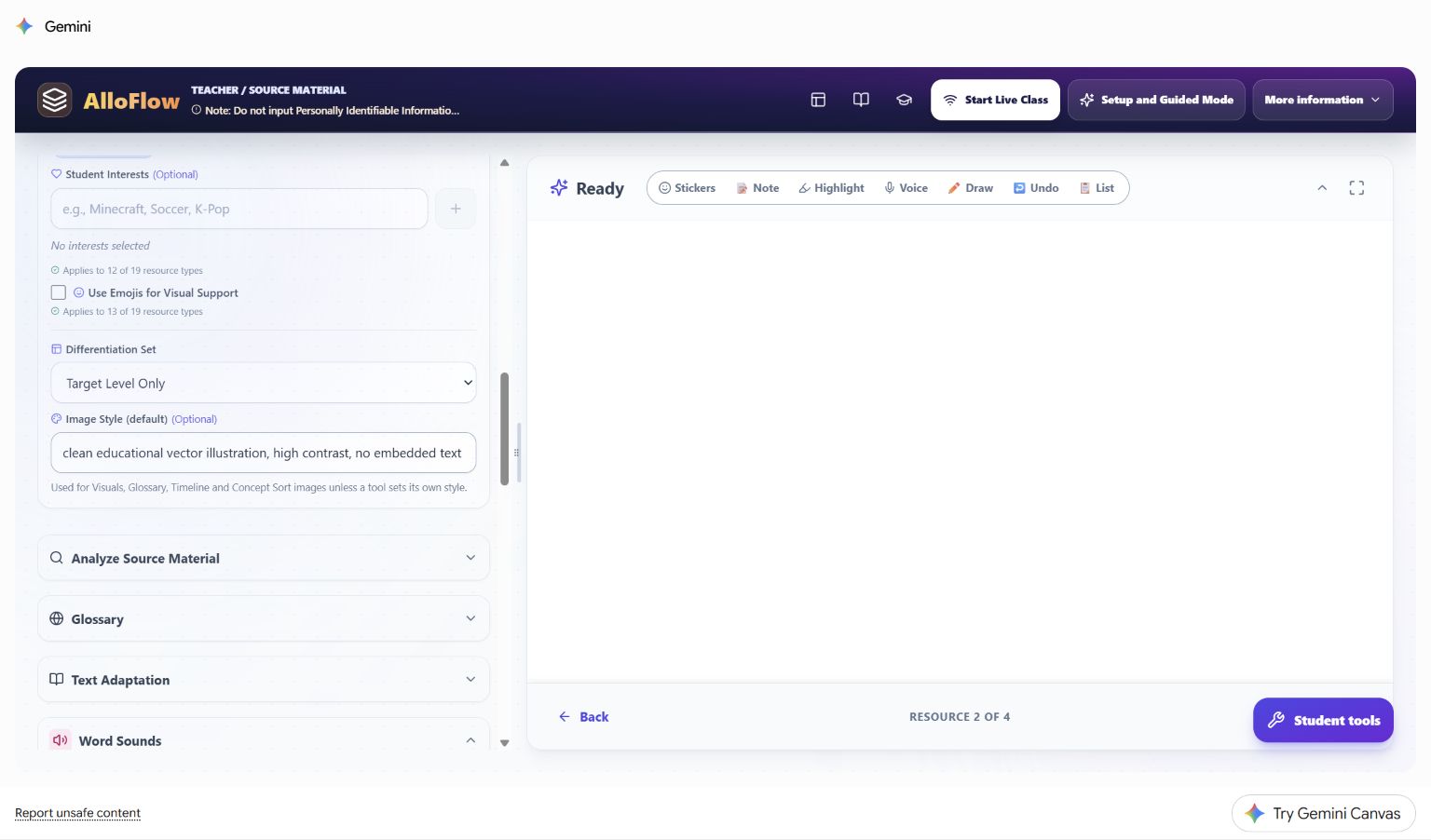Click the layout panel icon in header
The height and width of the screenshot is (840, 1431).
point(818,100)
